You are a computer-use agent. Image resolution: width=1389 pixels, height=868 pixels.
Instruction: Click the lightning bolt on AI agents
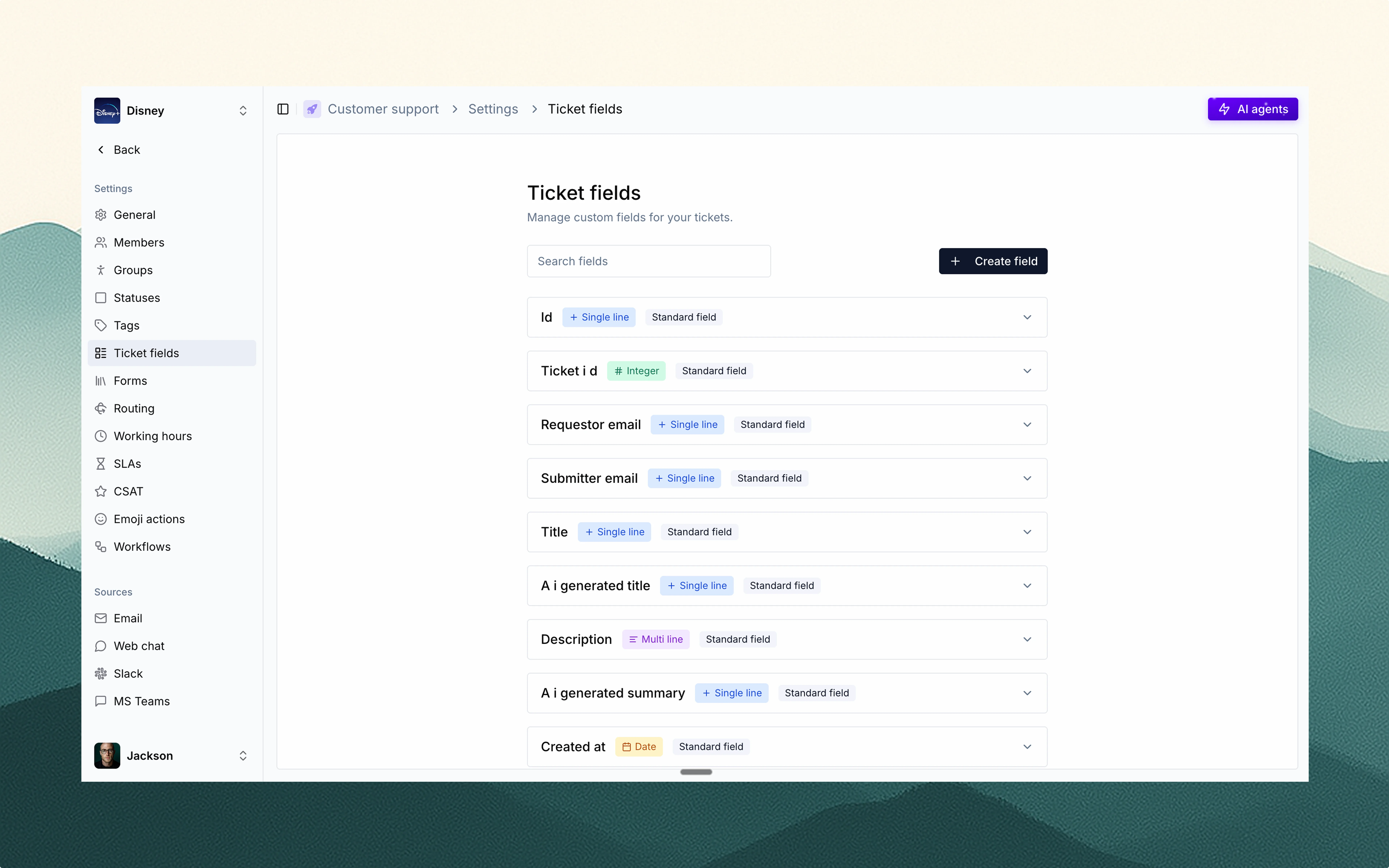tap(1224, 109)
